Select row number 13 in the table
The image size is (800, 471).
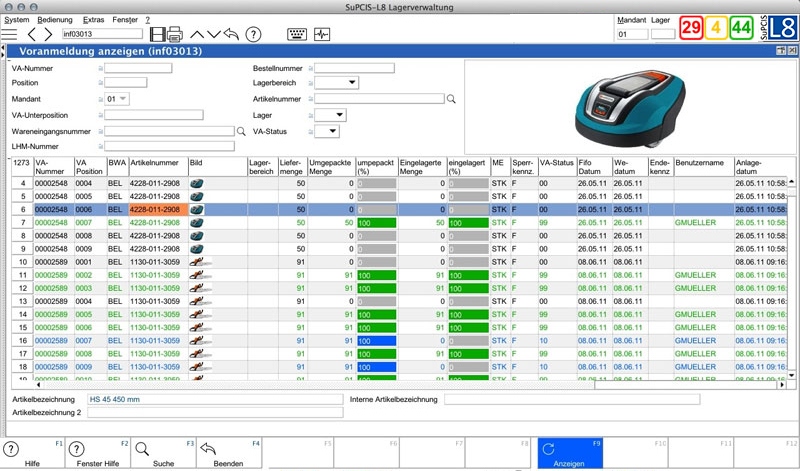(23, 301)
